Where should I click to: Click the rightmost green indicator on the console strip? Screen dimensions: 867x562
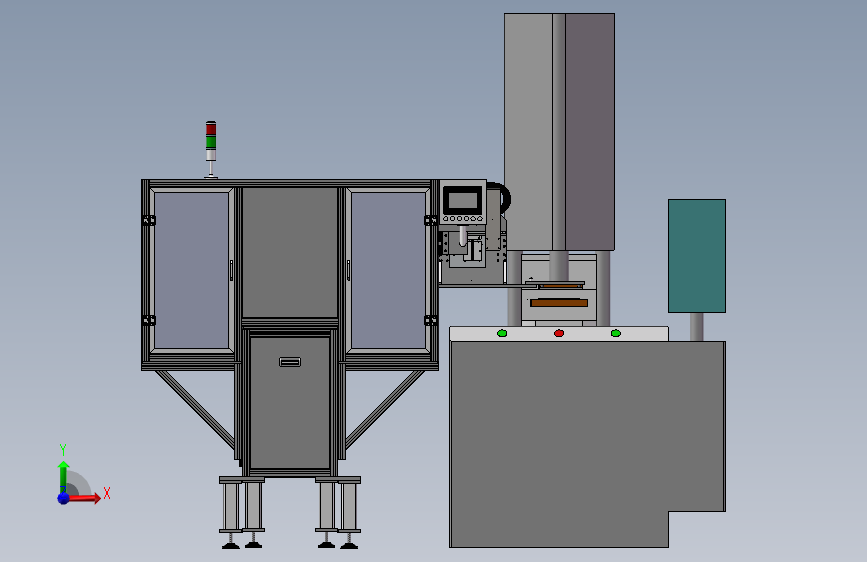615,333
